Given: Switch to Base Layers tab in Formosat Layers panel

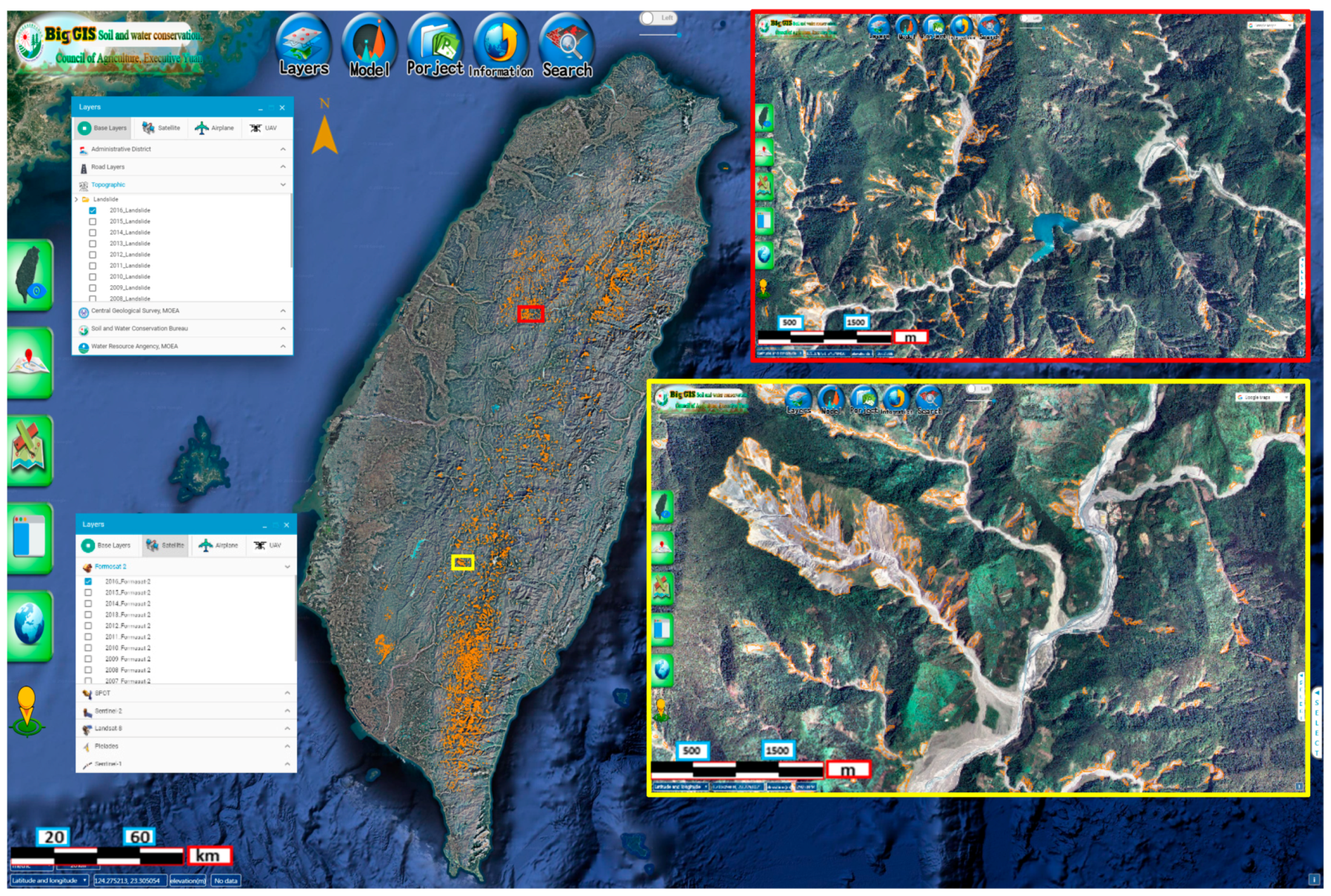Looking at the screenshot, I should [x=106, y=546].
